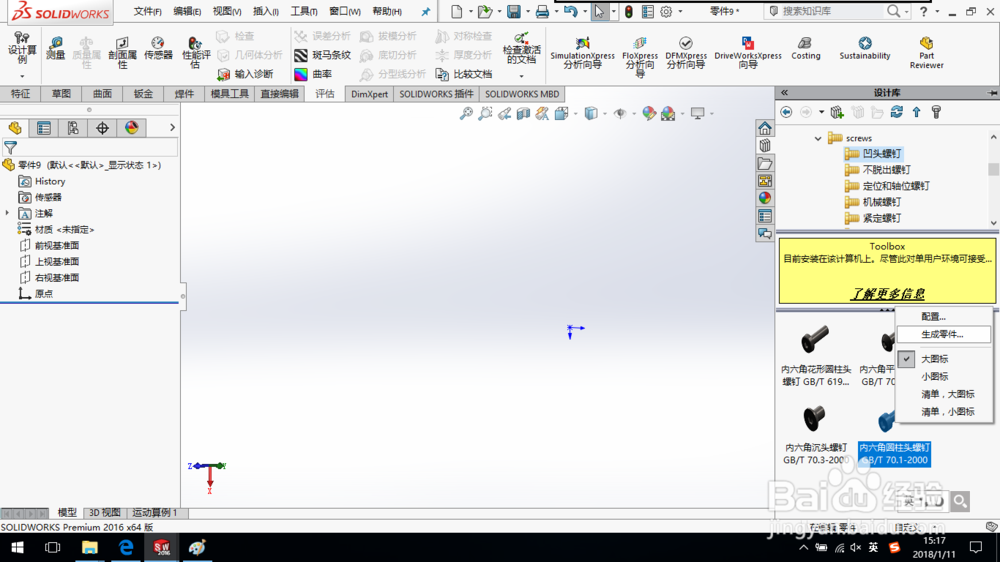Open the PropertyManager tab
The image size is (1000, 562).
[x=44, y=128]
